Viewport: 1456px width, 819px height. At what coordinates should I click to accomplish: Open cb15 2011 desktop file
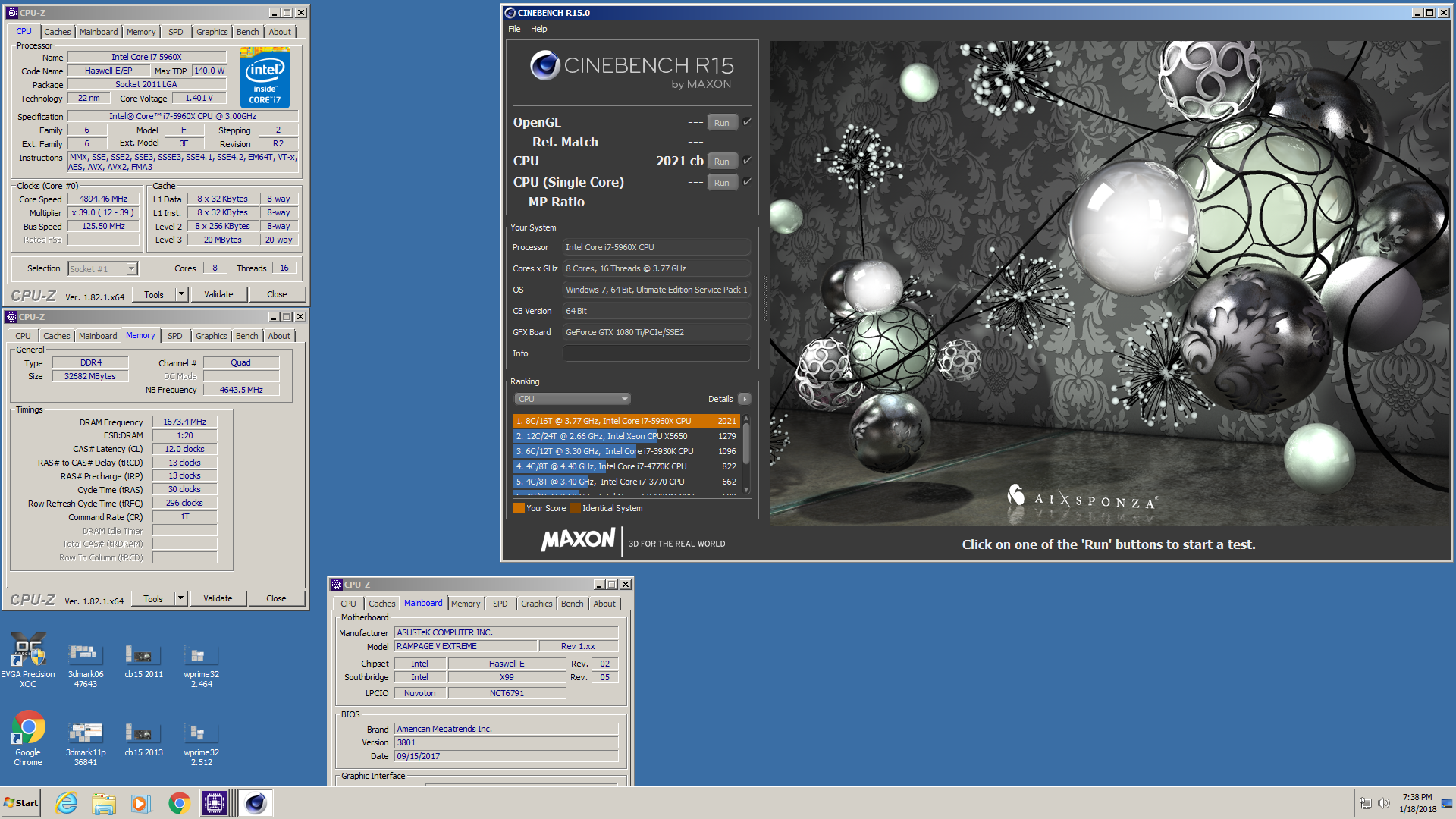[x=143, y=661]
